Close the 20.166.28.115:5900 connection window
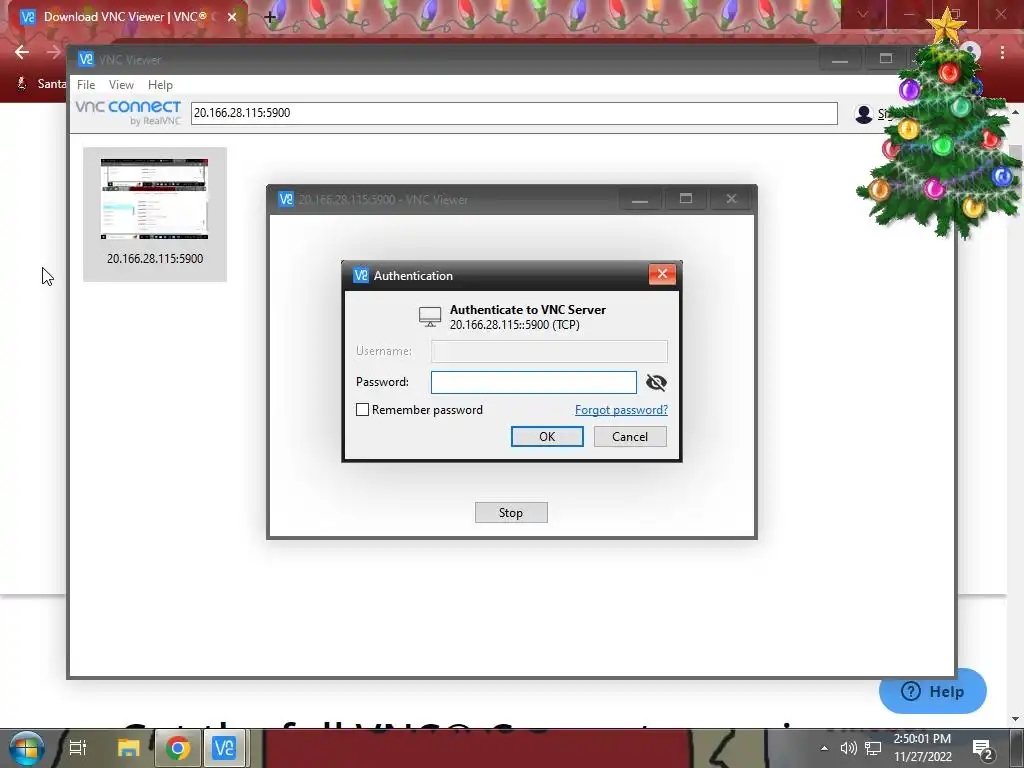 point(731,199)
